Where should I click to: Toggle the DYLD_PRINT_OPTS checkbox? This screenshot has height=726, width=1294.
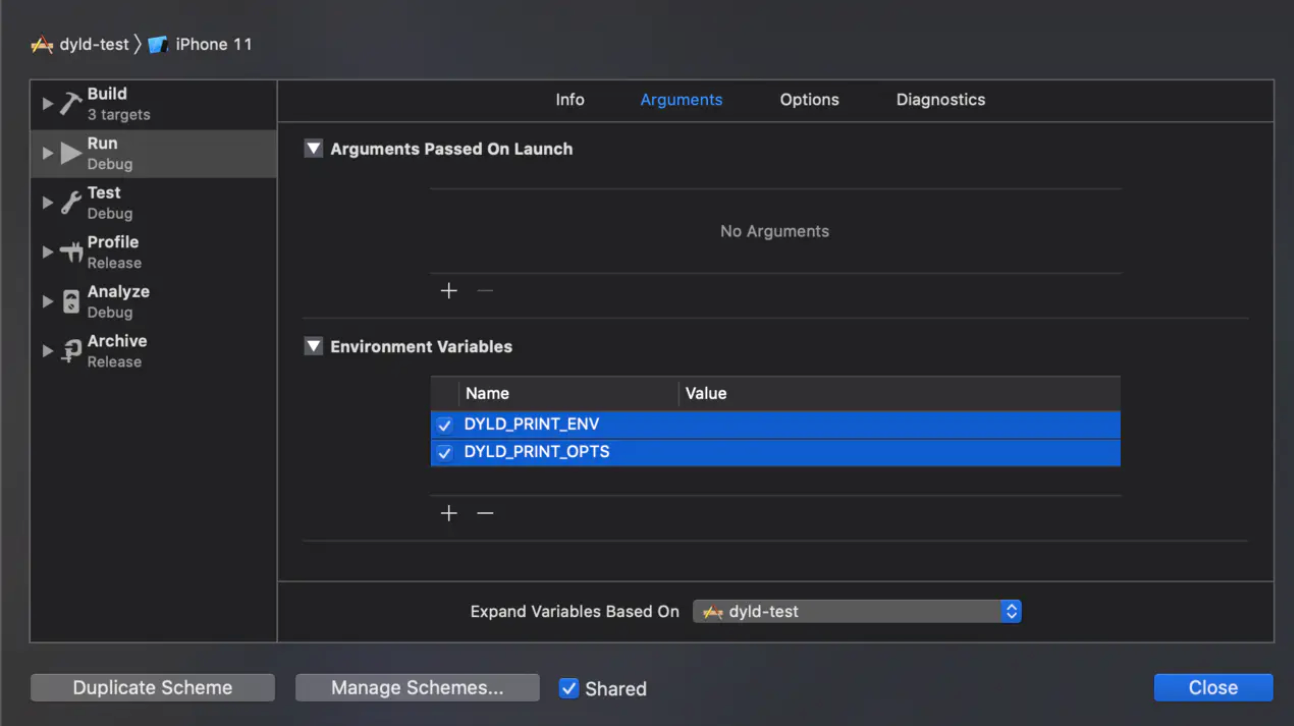pyautogui.click(x=445, y=452)
